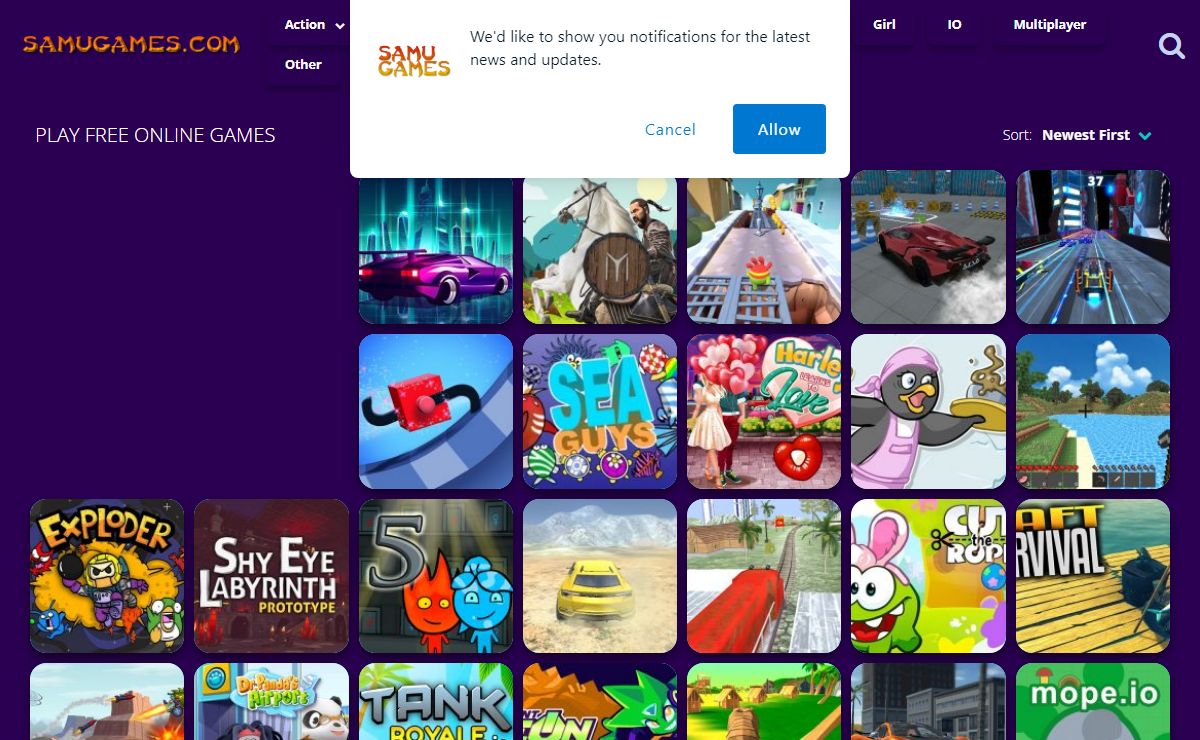
Task: Select the IO category tab
Action: click(954, 24)
